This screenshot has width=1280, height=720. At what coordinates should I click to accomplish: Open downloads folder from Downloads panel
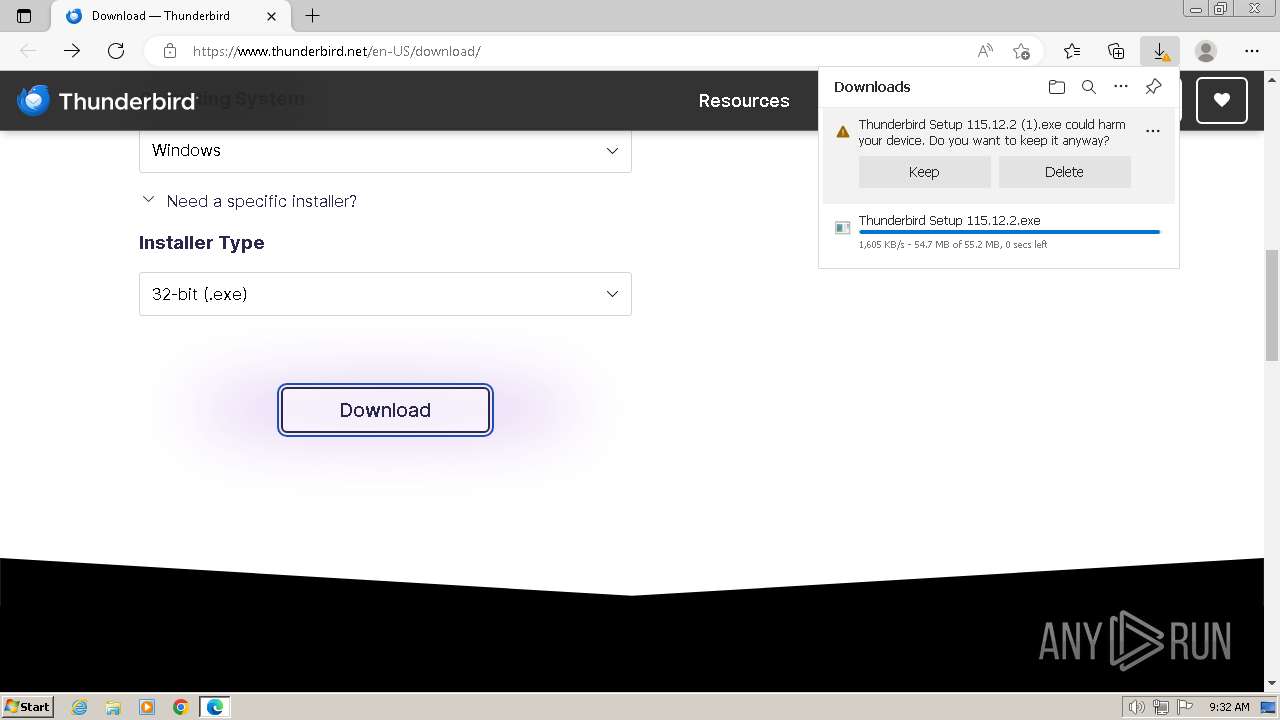[1057, 87]
